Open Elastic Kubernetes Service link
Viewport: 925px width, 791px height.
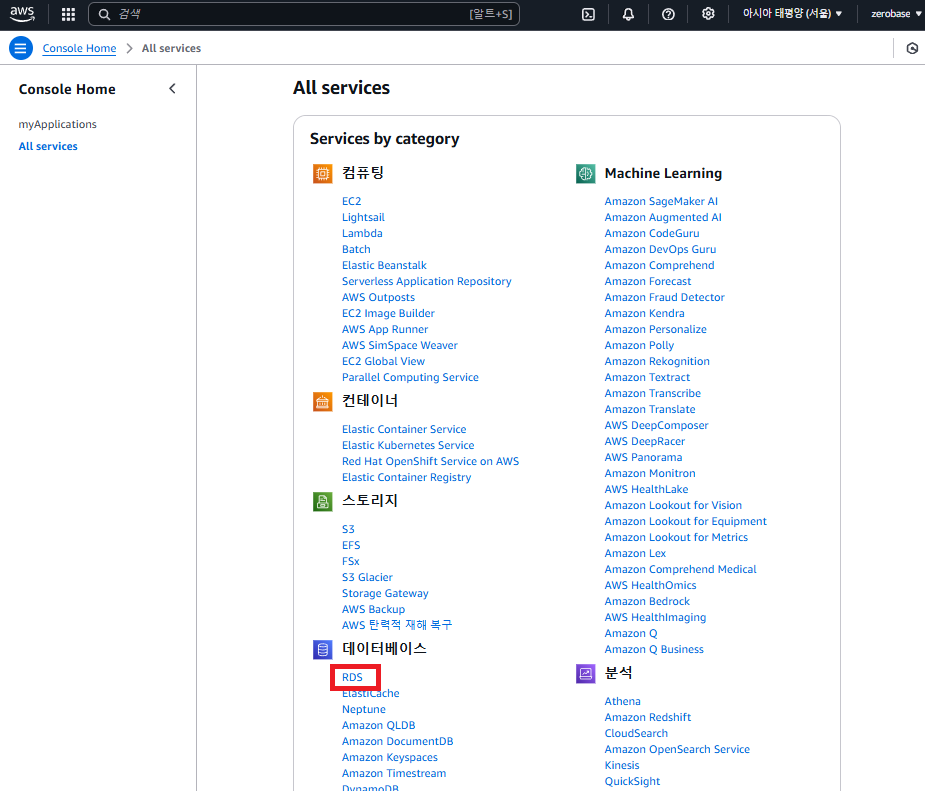click(408, 445)
